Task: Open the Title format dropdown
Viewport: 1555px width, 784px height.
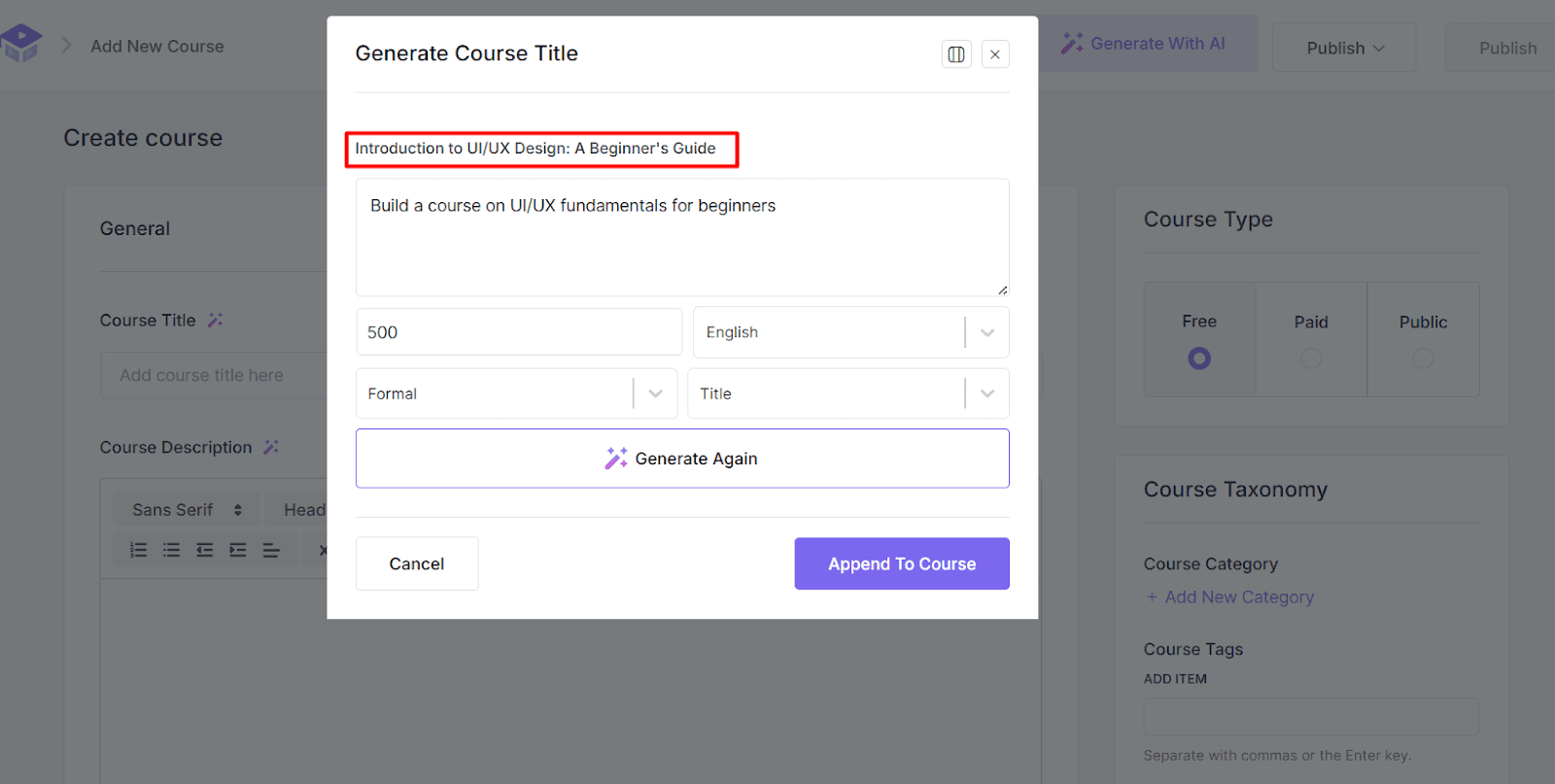Action: (x=847, y=393)
